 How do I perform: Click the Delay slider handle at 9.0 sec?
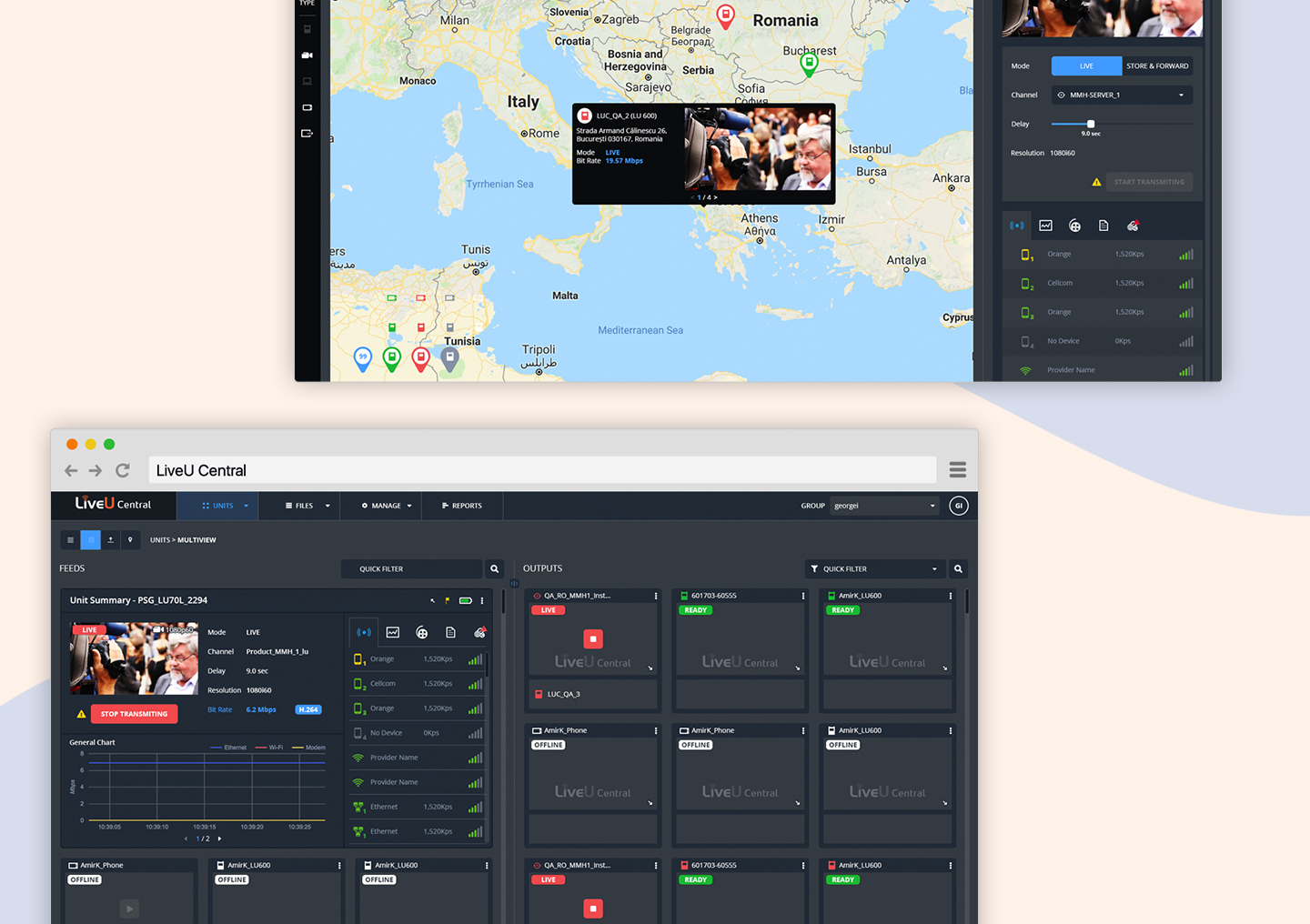pyautogui.click(x=1091, y=124)
